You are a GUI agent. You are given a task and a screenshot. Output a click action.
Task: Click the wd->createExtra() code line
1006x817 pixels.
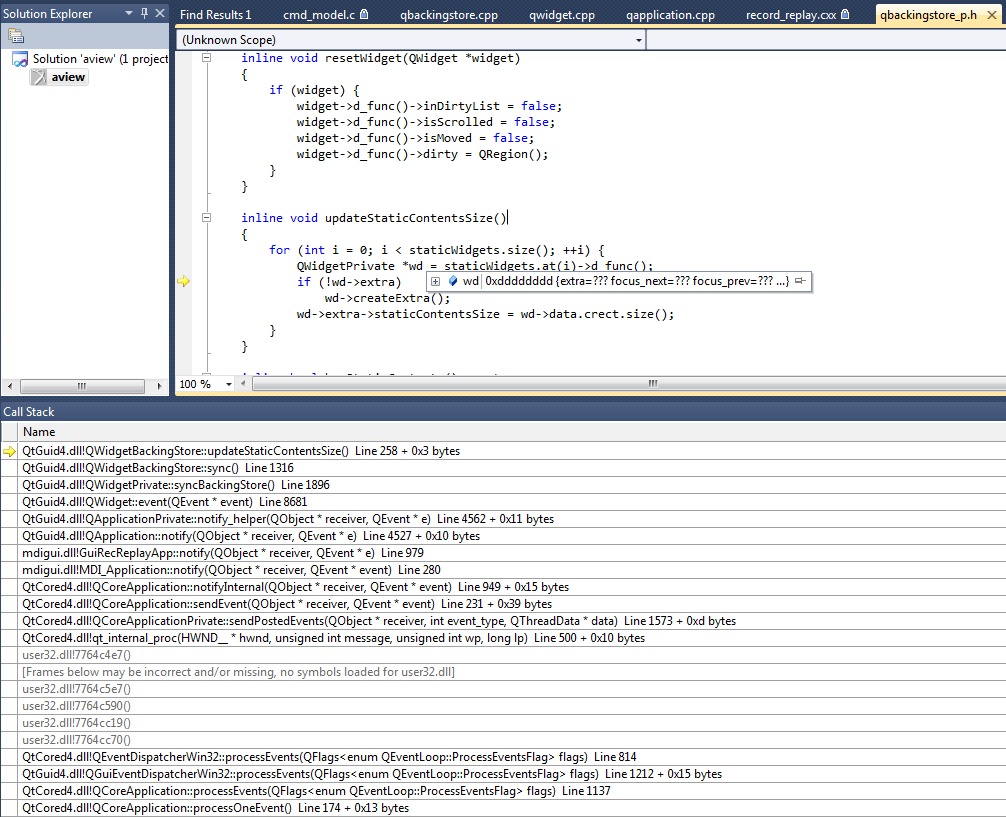(388, 298)
